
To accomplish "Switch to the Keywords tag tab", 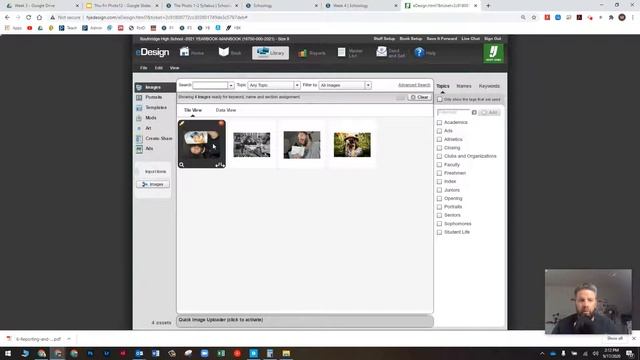I will [x=489, y=86].
